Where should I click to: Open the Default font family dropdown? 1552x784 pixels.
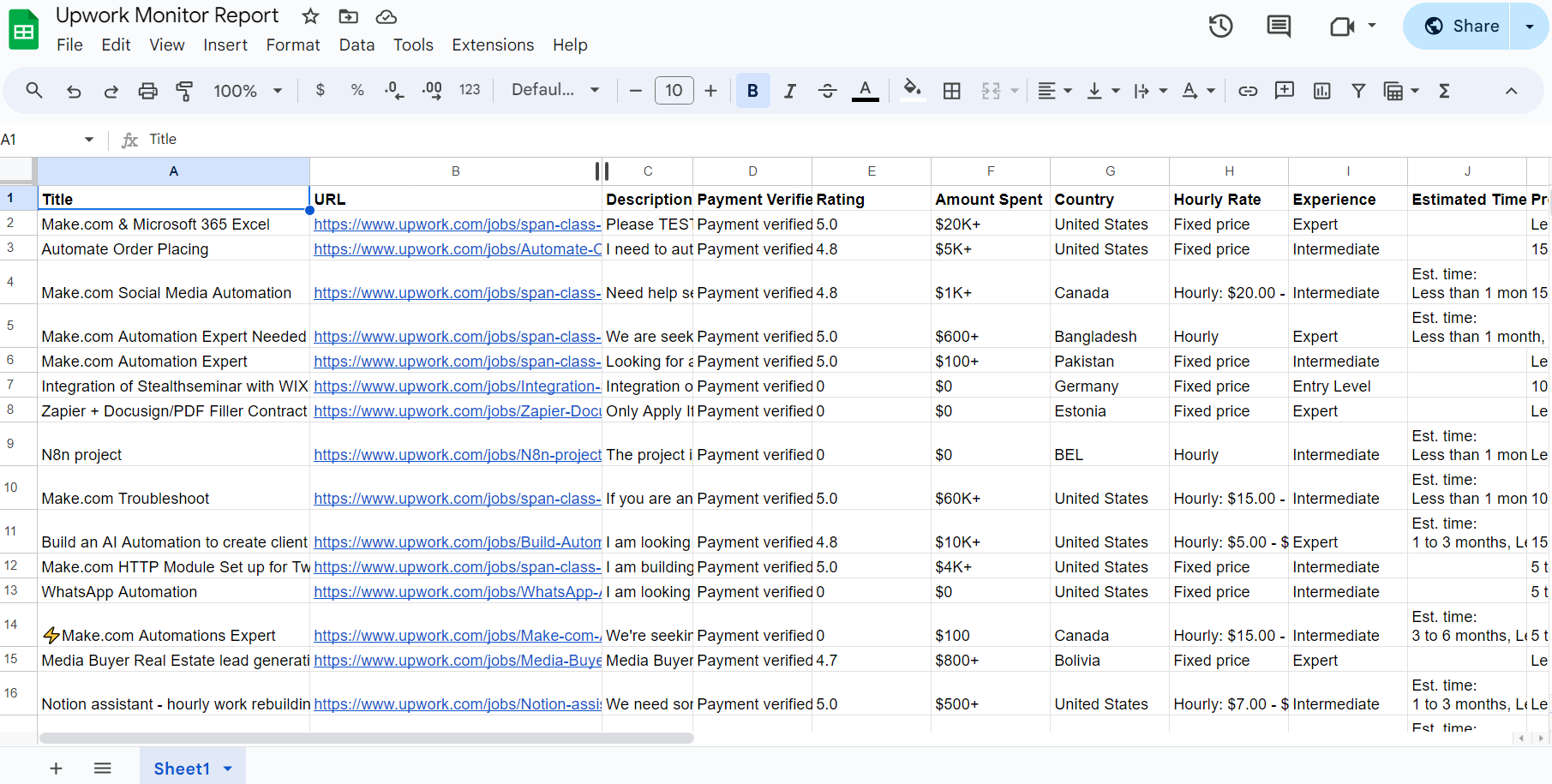tap(554, 91)
